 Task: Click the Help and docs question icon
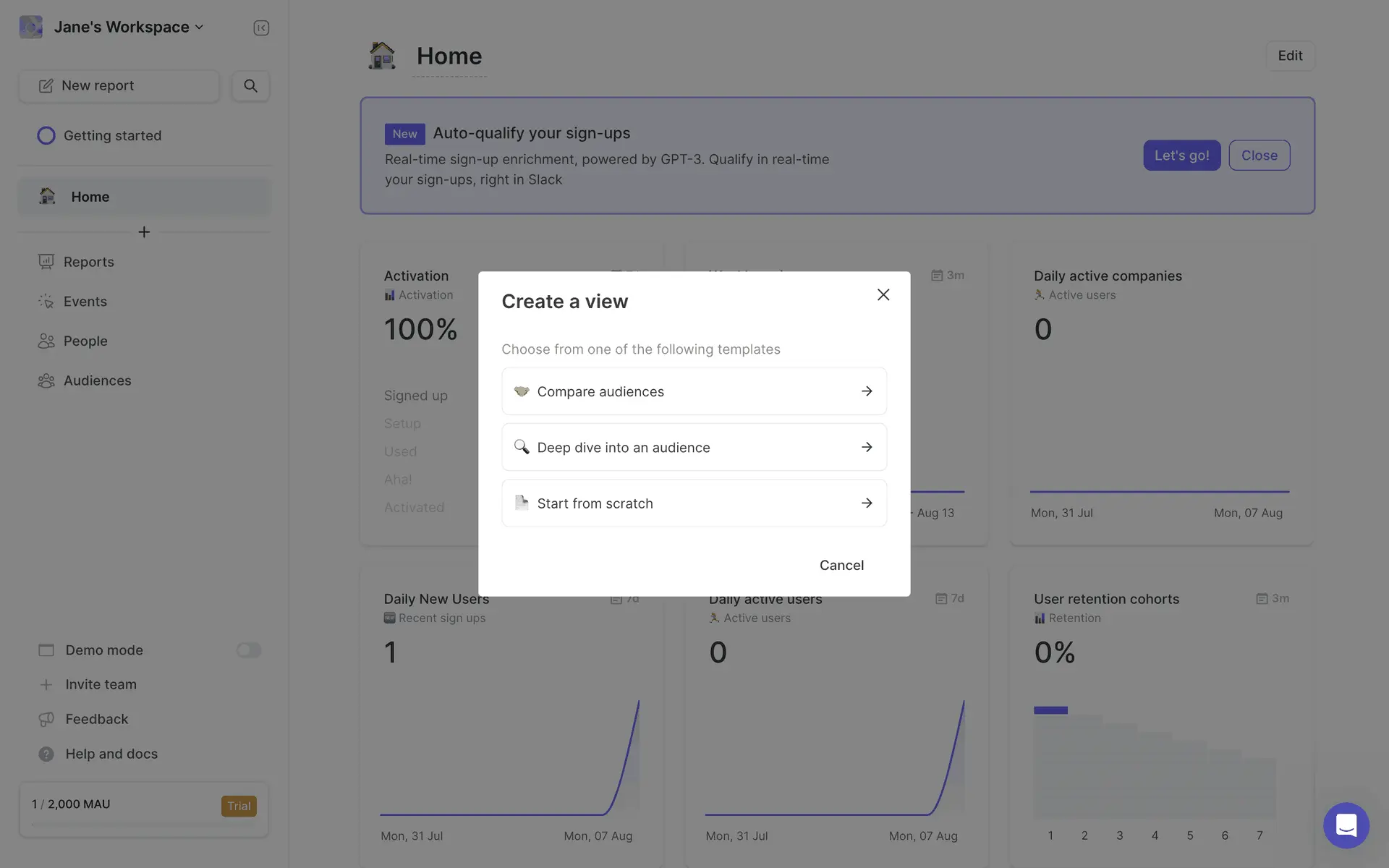click(x=46, y=754)
